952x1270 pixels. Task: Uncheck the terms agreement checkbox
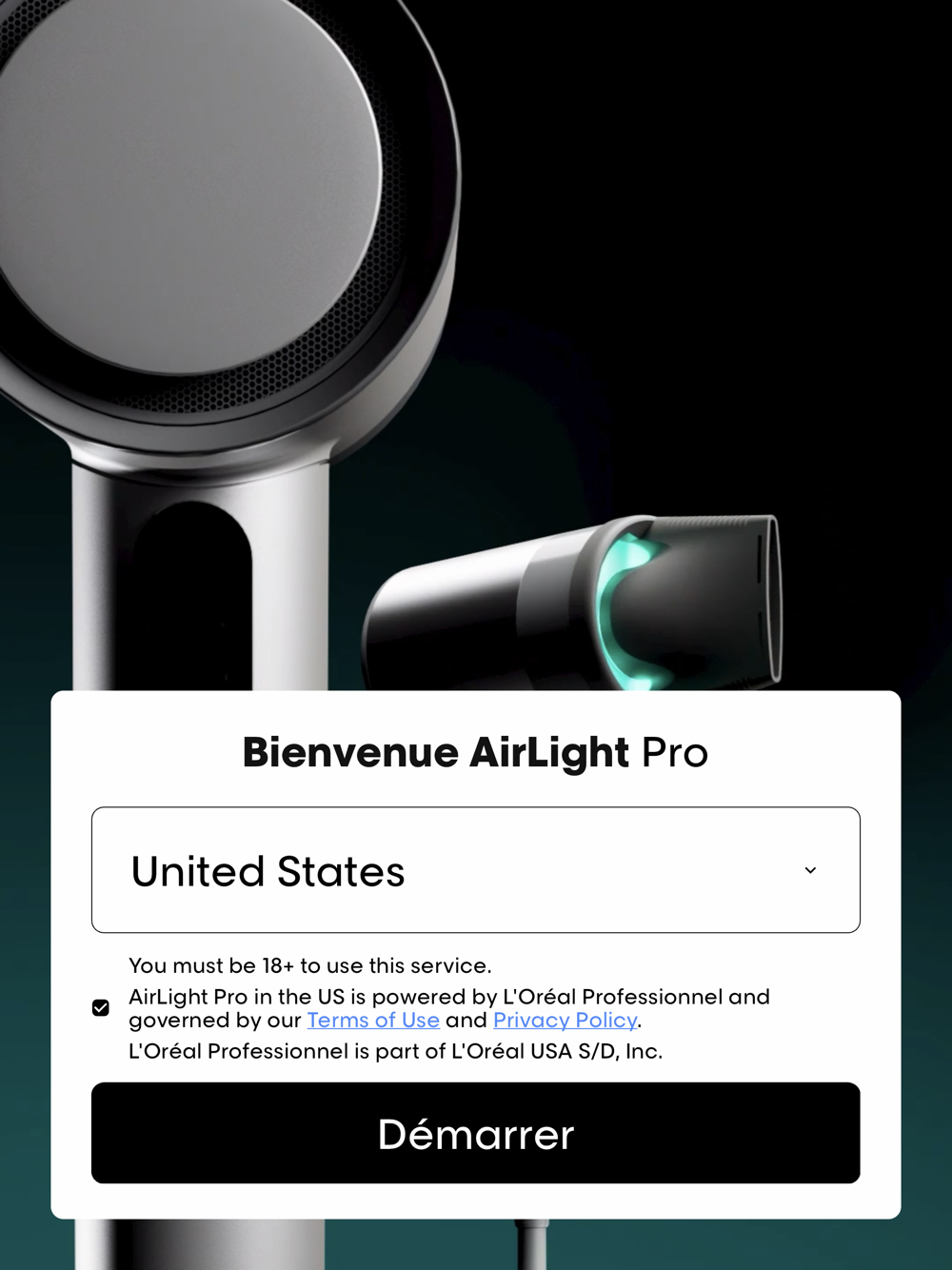(x=101, y=1007)
